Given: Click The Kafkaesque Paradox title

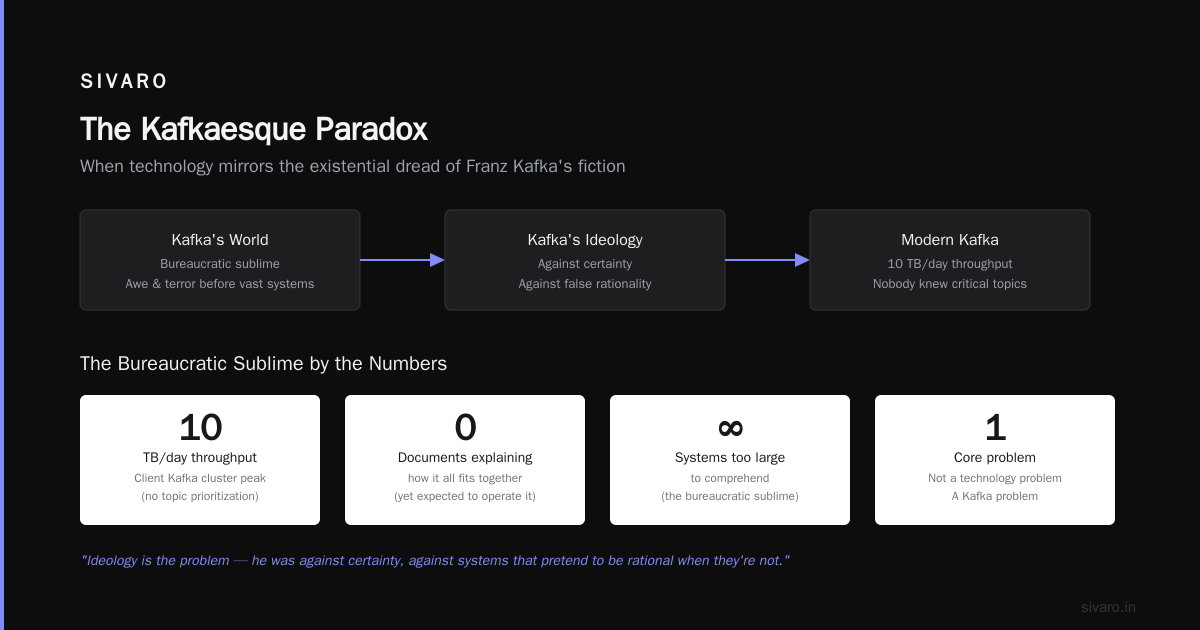Looking at the screenshot, I should click(x=254, y=129).
